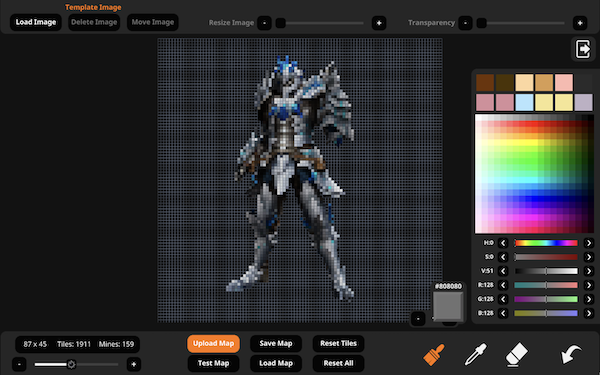Click left arrow of H hue slider
600x375 pixels.
click(503, 243)
